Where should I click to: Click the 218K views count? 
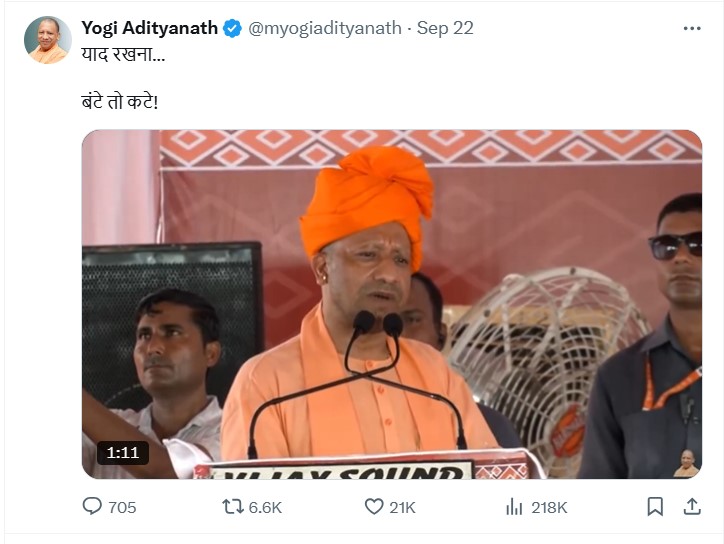tap(549, 508)
